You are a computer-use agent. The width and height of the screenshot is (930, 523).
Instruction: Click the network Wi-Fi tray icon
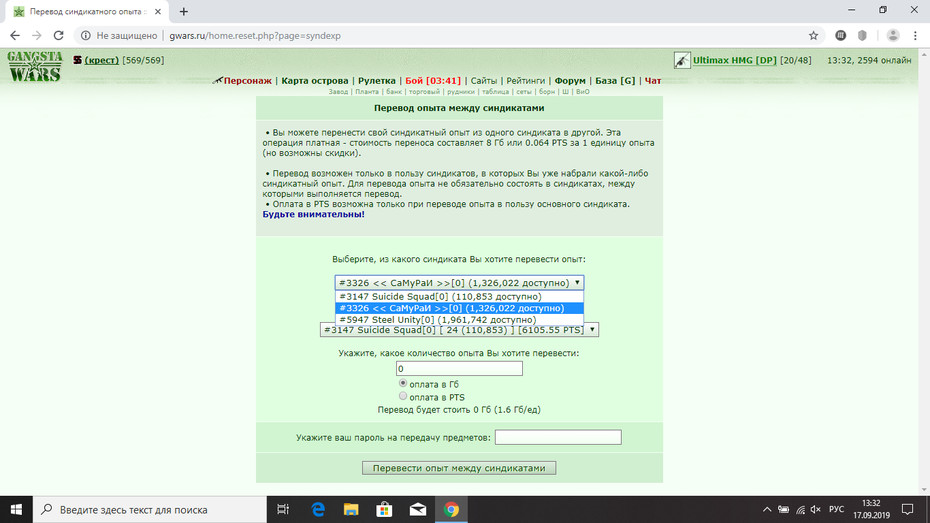(x=800, y=509)
